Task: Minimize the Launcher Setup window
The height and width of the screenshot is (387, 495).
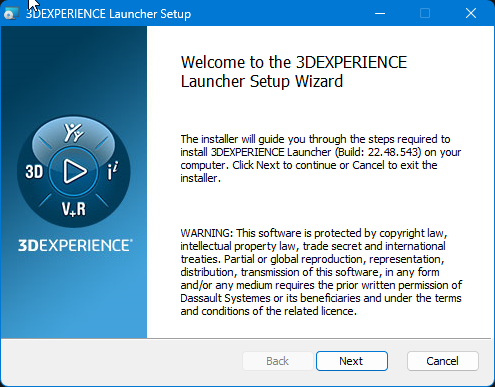Action: [x=380, y=13]
